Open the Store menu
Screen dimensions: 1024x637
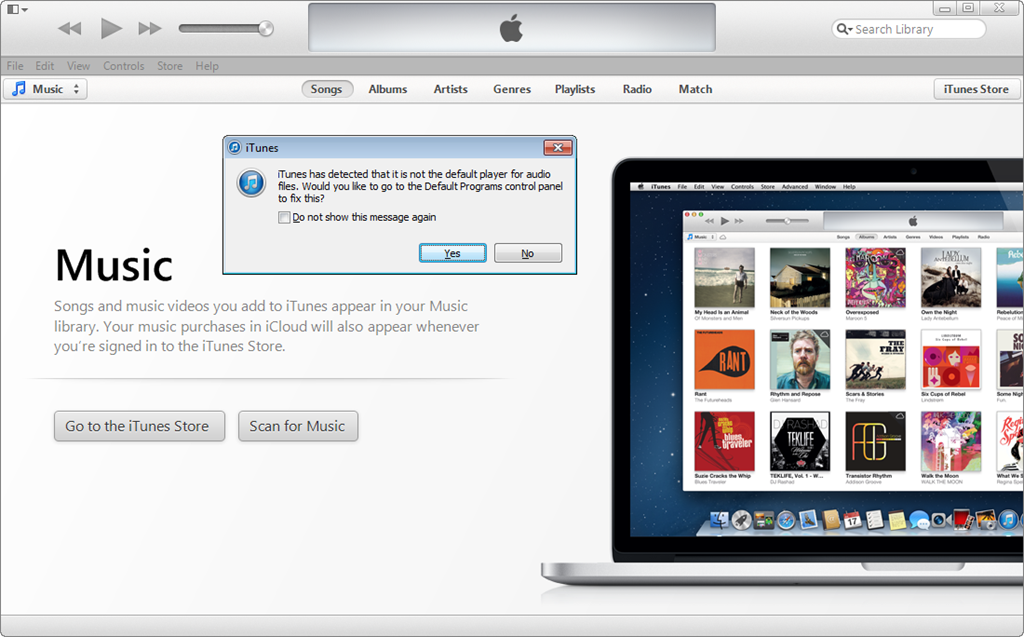click(170, 66)
